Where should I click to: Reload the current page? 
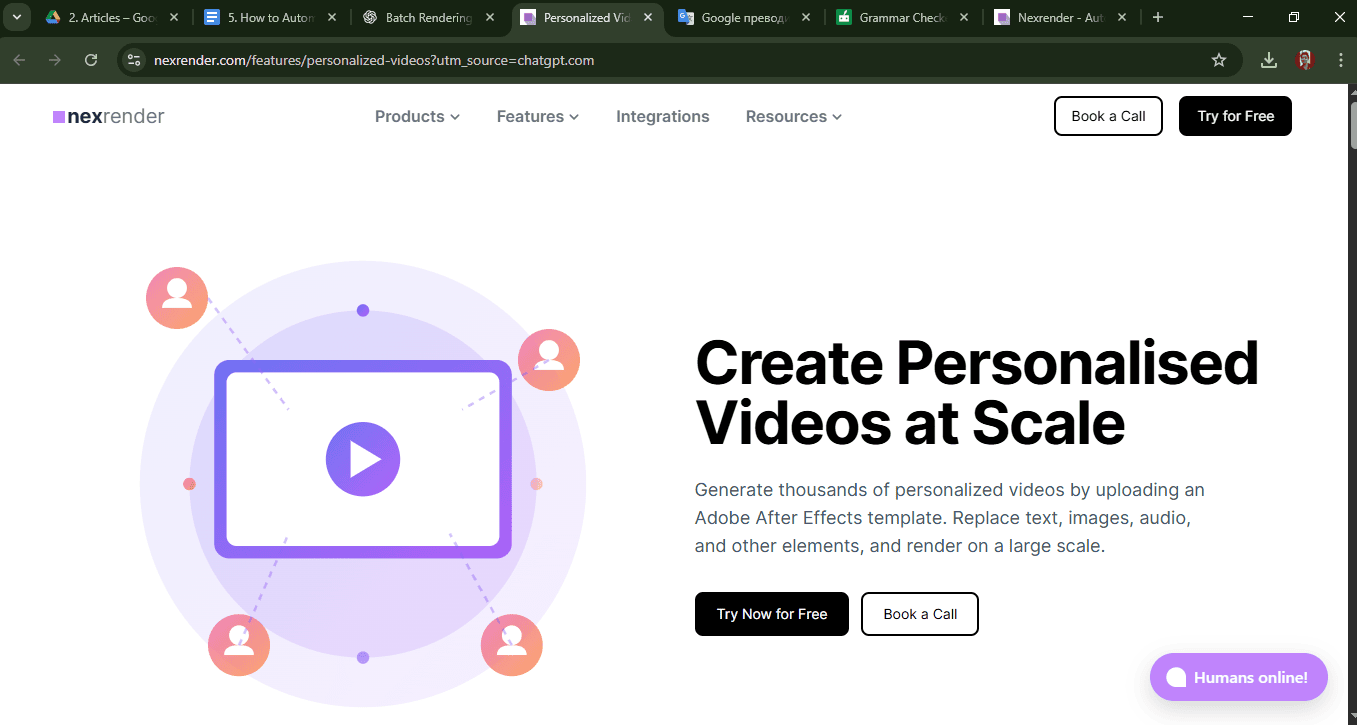click(91, 60)
